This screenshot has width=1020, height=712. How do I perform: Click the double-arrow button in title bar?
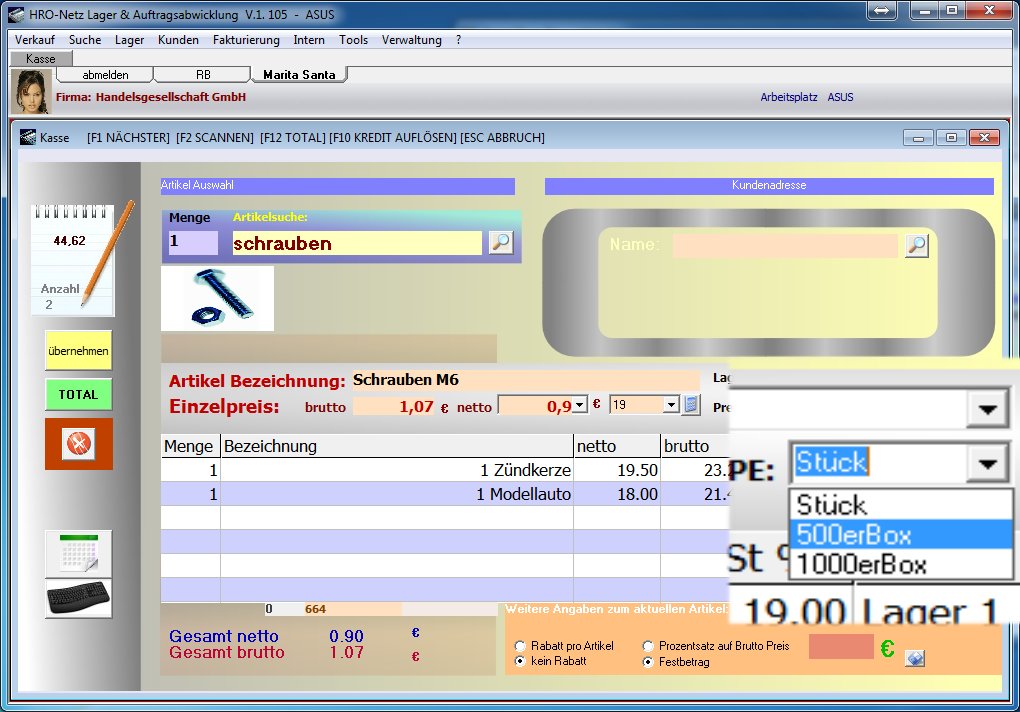(881, 11)
